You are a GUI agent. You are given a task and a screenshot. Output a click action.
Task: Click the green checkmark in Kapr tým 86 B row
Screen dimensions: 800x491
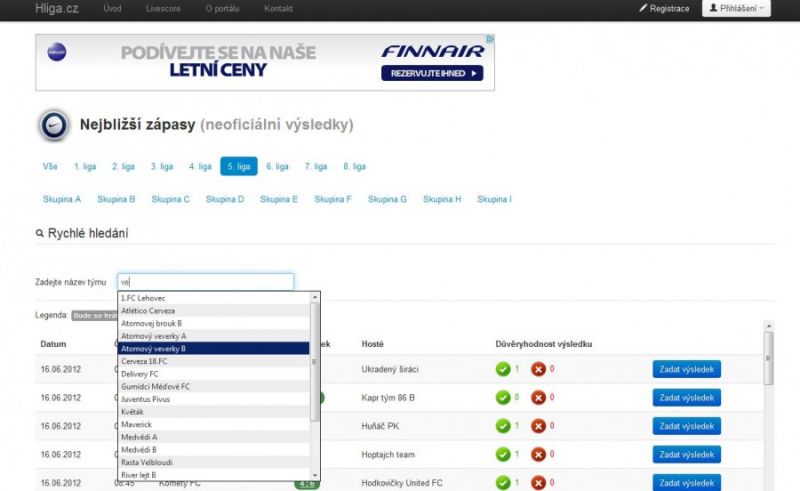[502, 398]
